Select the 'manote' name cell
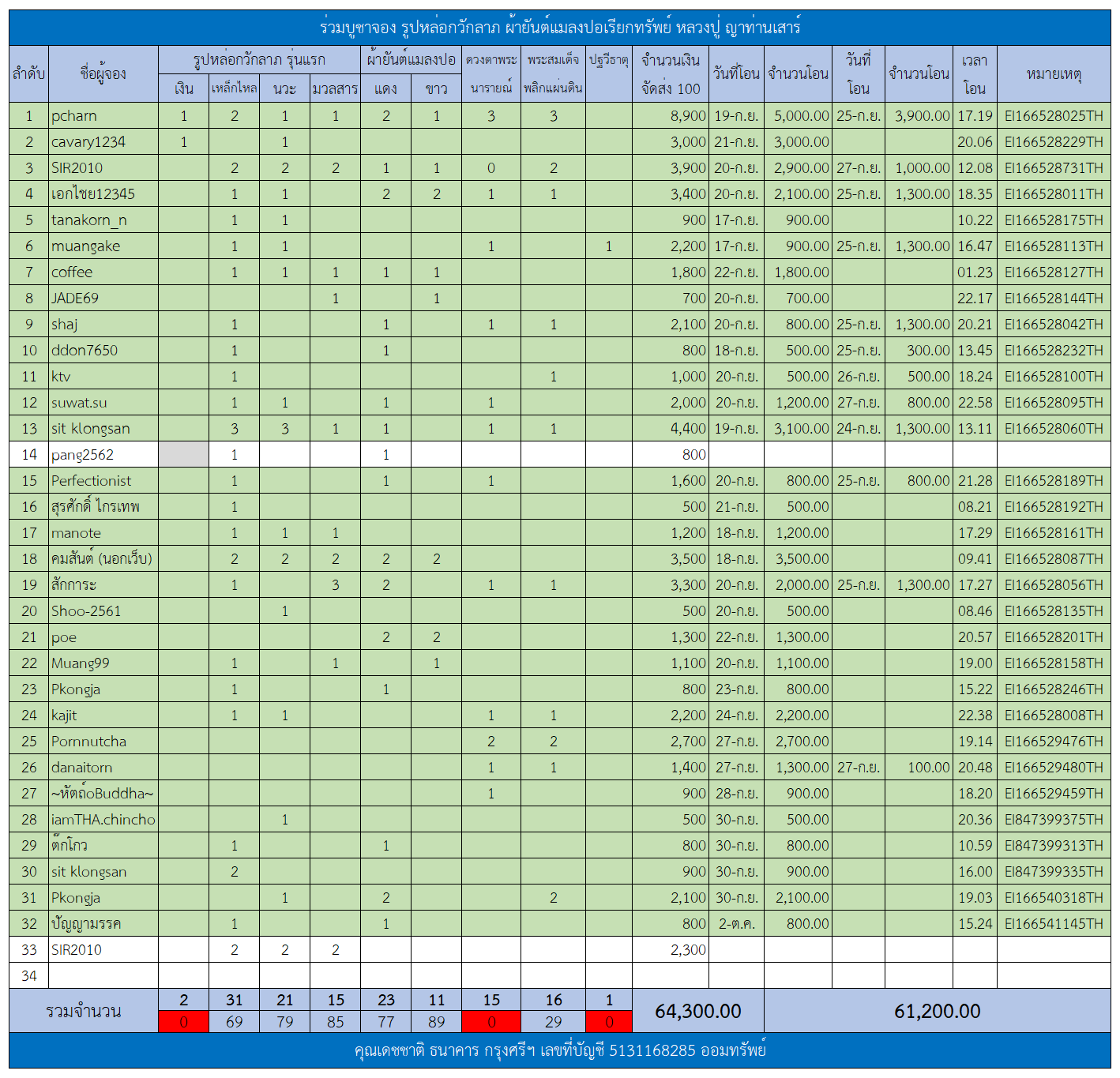1120x1078 pixels. (x=103, y=533)
